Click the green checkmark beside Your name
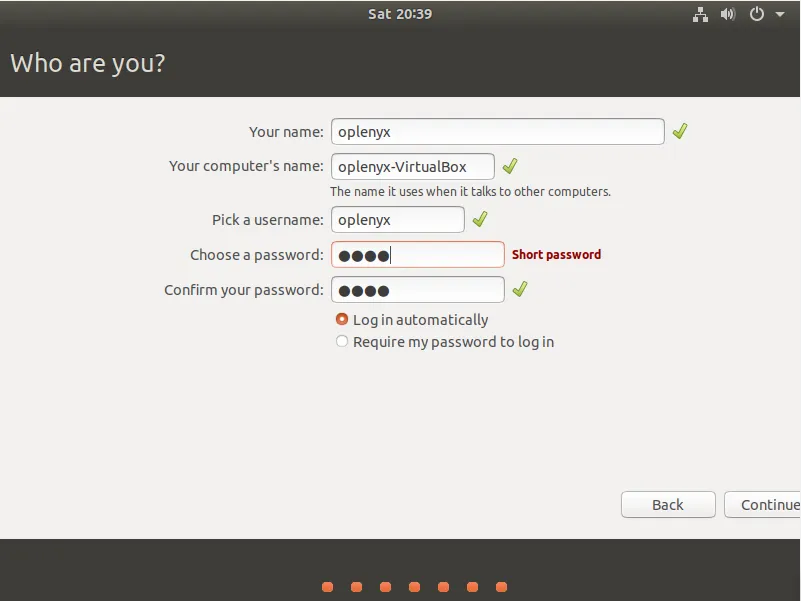Image resolution: width=801 pixels, height=601 pixels. [x=680, y=129]
